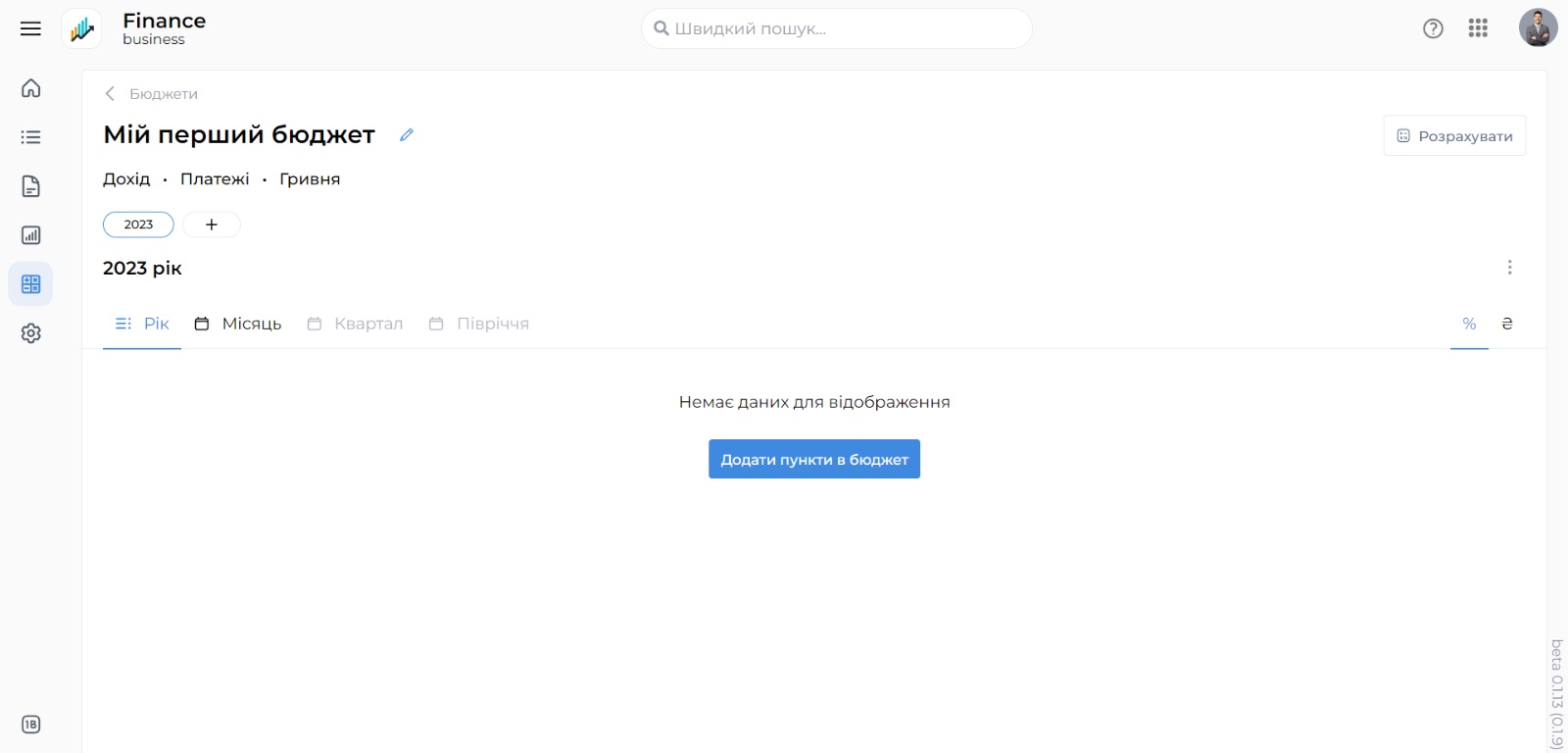Open the user profile avatar menu
The image size is (1568, 753).
pyautogui.click(x=1538, y=28)
